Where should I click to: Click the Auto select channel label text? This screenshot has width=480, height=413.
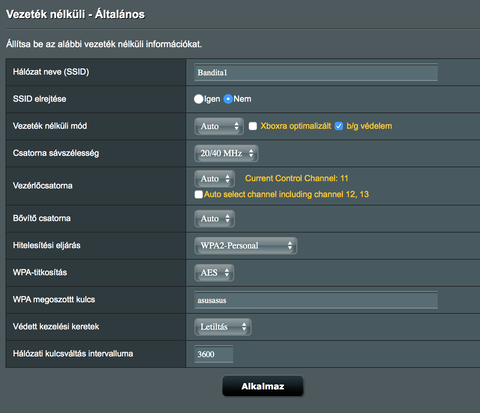pyautogui.click(x=286, y=194)
